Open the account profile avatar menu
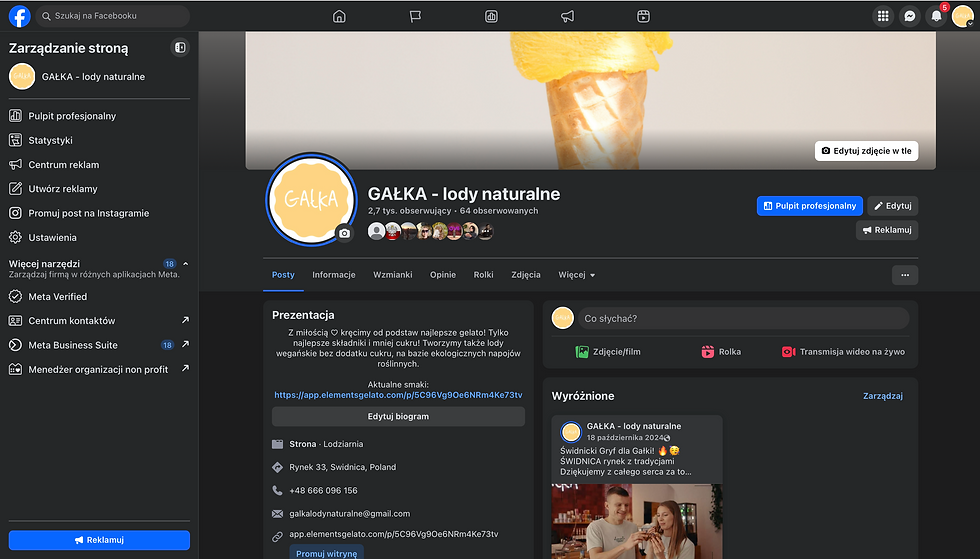Image resolution: width=980 pixels, height=559 pixels. point(962,16)
